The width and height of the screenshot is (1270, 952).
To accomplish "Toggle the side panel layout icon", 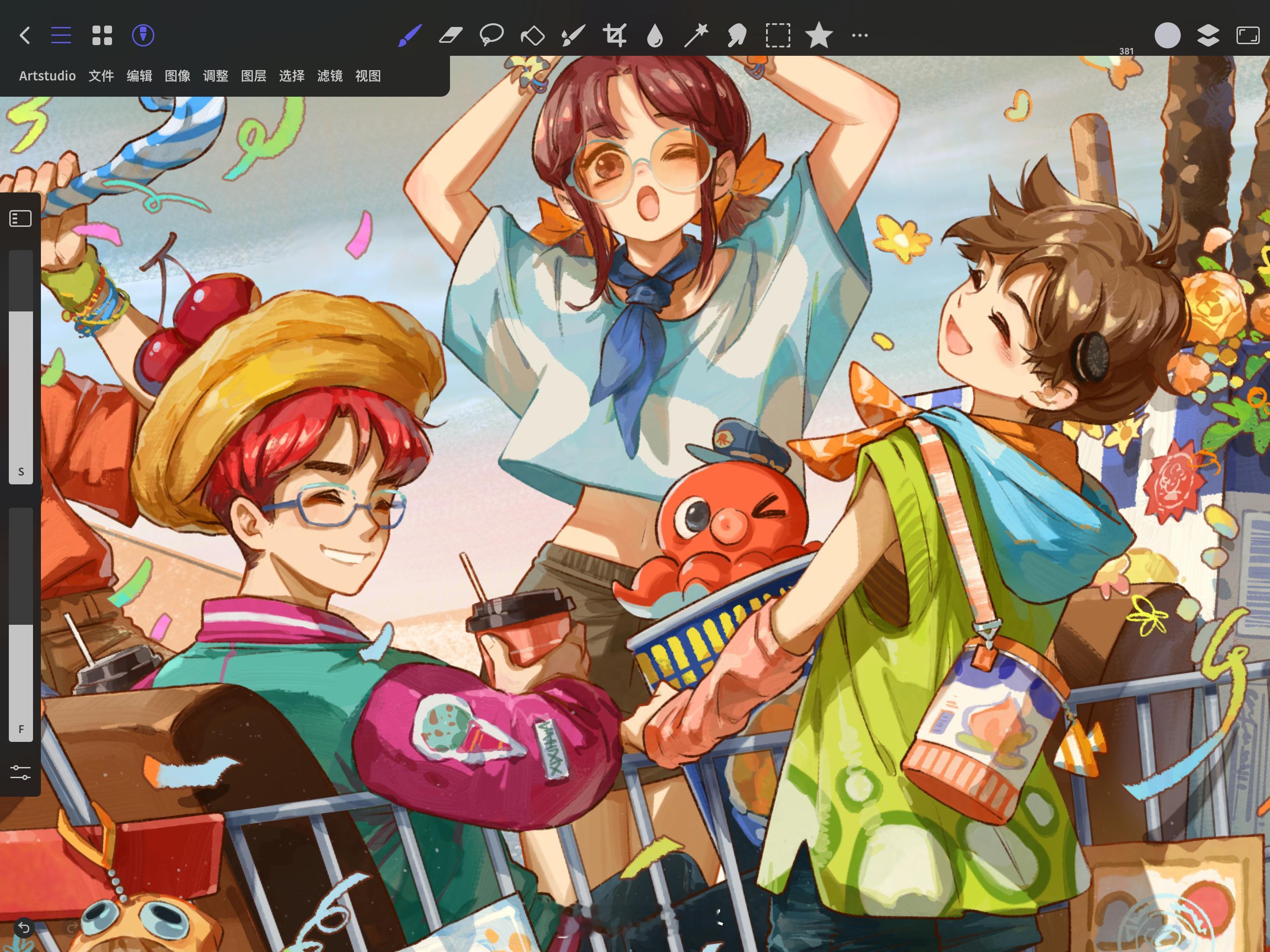I will pos(20,219).
